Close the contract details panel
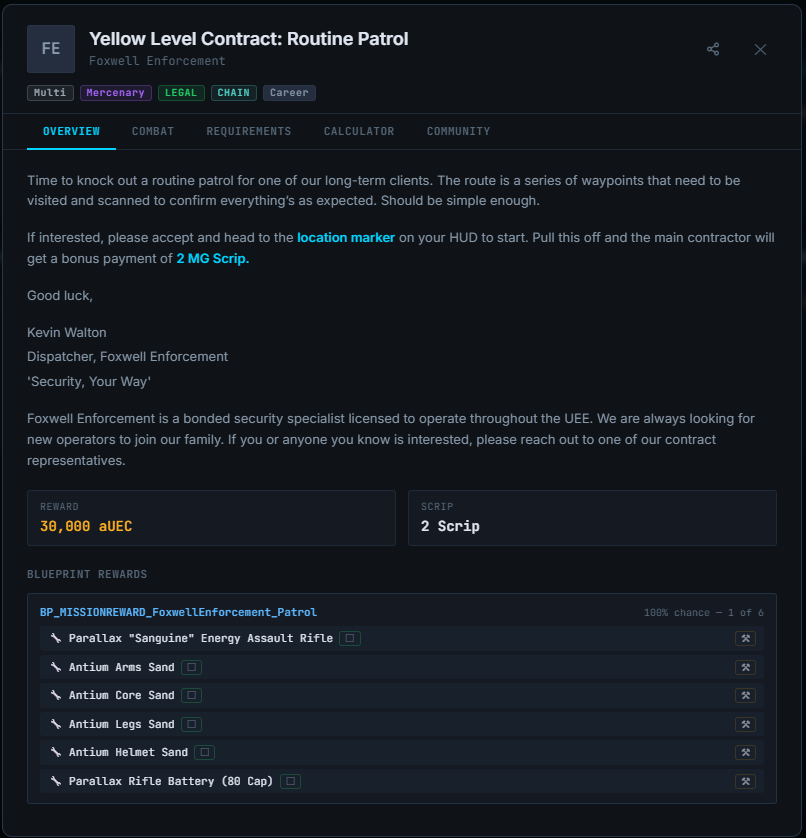 tap(760, 49)
